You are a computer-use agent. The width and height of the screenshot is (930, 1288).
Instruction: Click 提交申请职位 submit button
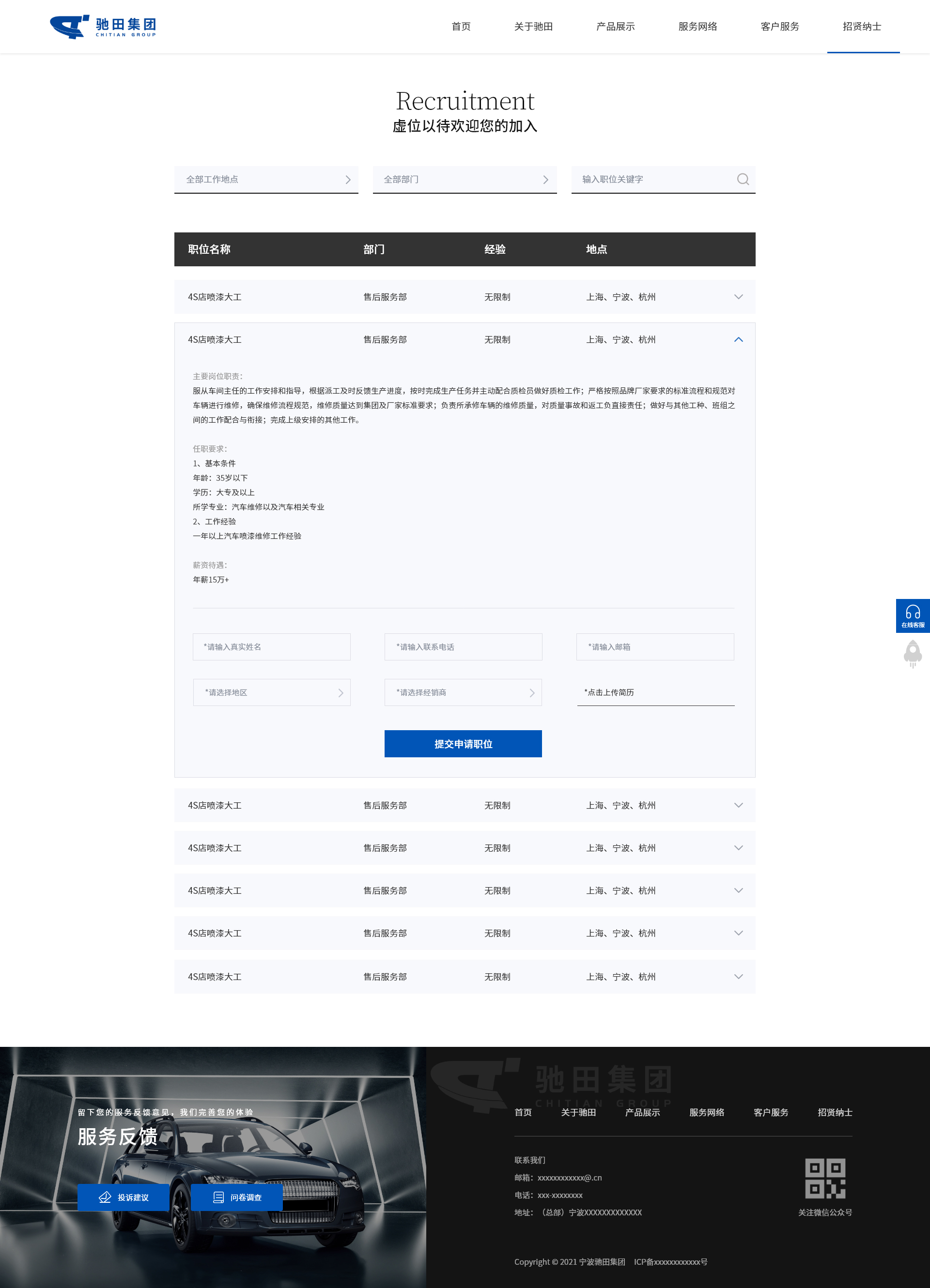pos(463,743)
